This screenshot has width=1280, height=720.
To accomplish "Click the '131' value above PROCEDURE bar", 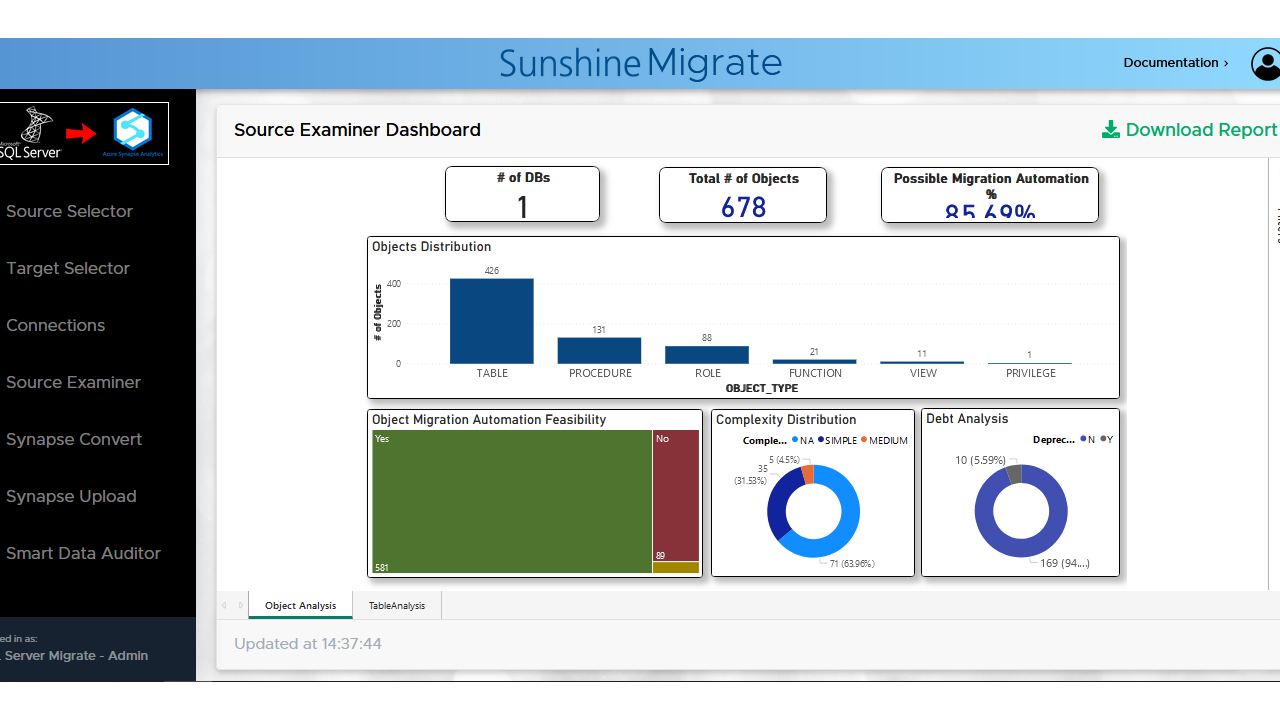I will (x=599, y=330).
